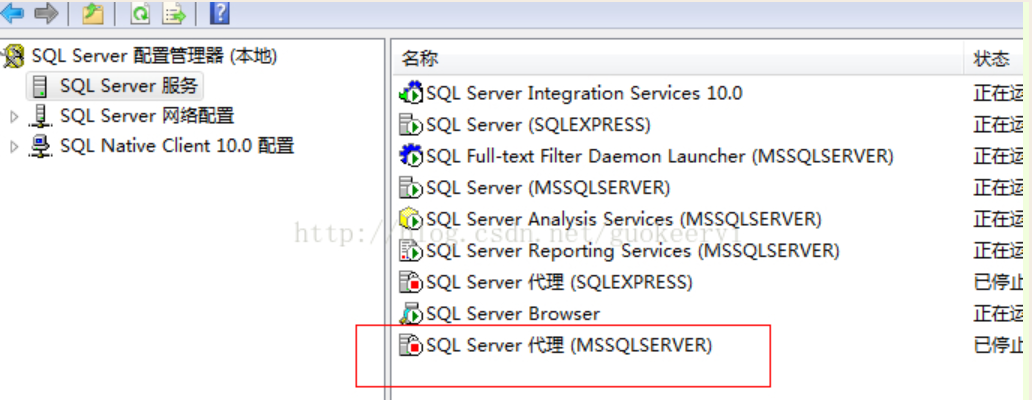Click the stopped 代理 (SQLEXPRESS) icon

coord(411,282)
